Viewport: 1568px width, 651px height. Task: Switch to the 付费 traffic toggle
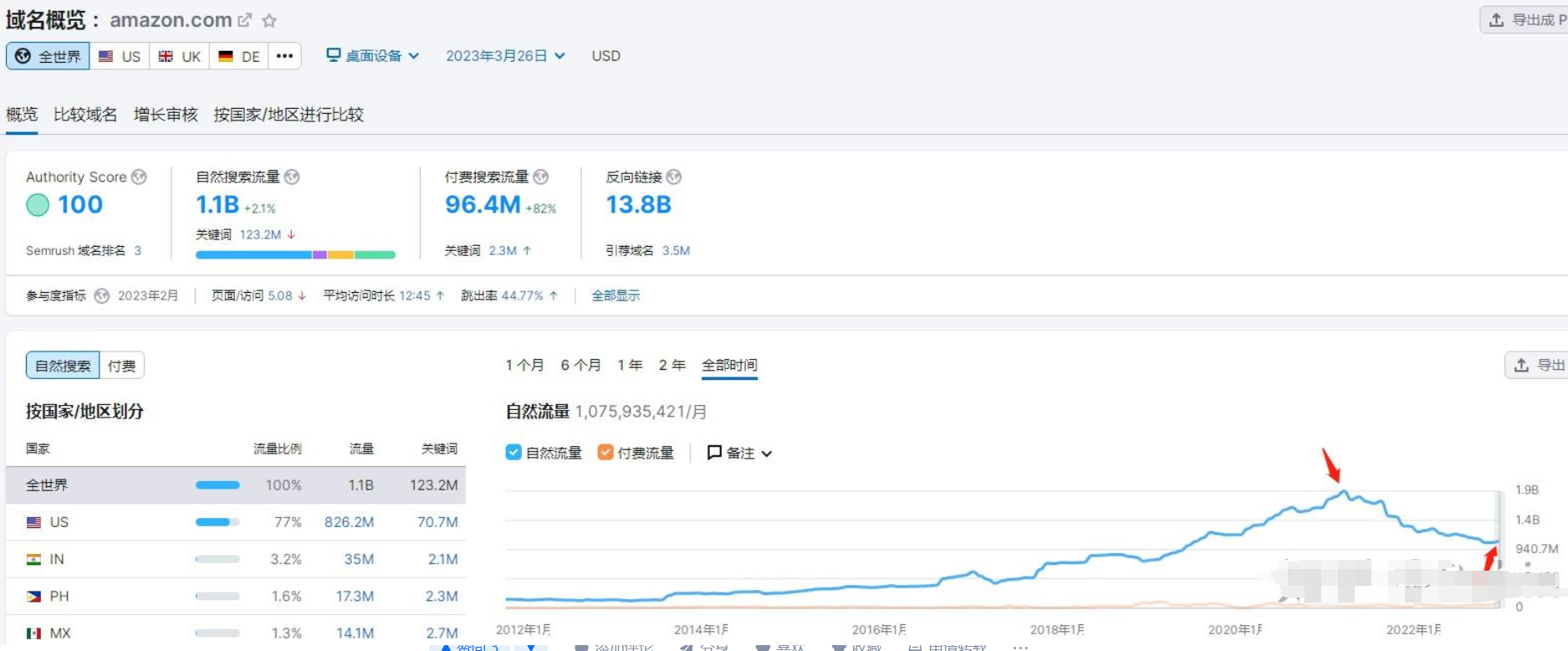click(122, 366)
